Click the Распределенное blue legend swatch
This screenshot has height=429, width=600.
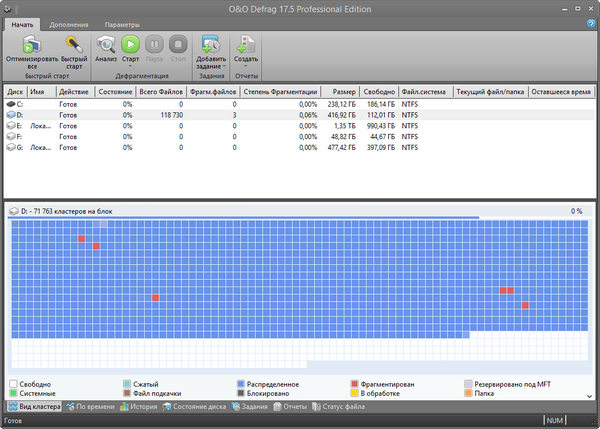241,384
